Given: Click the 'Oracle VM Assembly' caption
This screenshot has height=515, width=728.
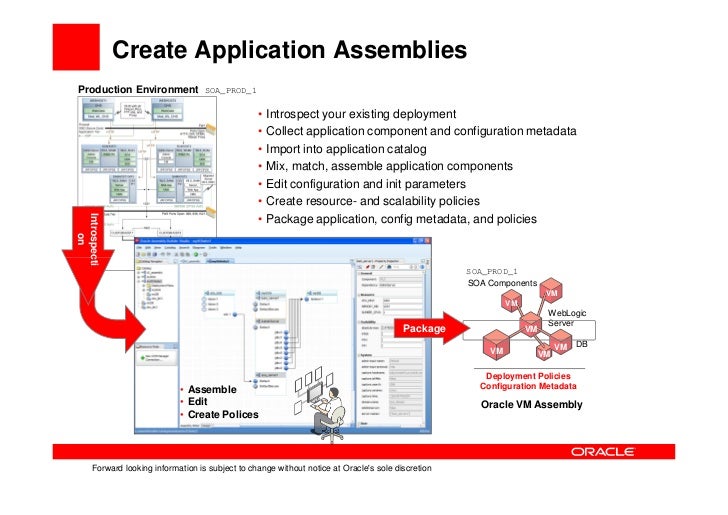Looking at the screenshot, I should click(532, 404).
